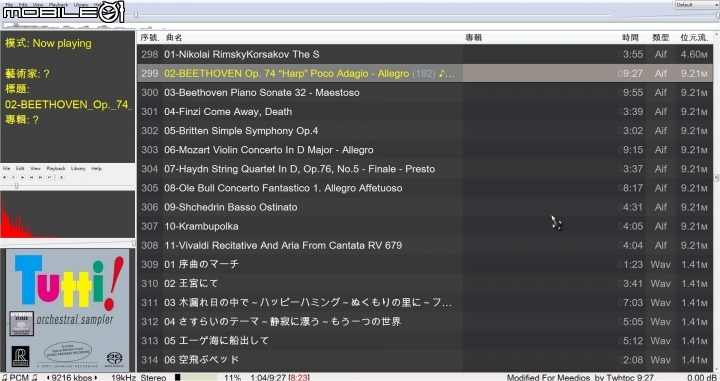Open the Help menu in the left panel
The height and width of the screenshot is (381, 720).
[x=96, y=168]
